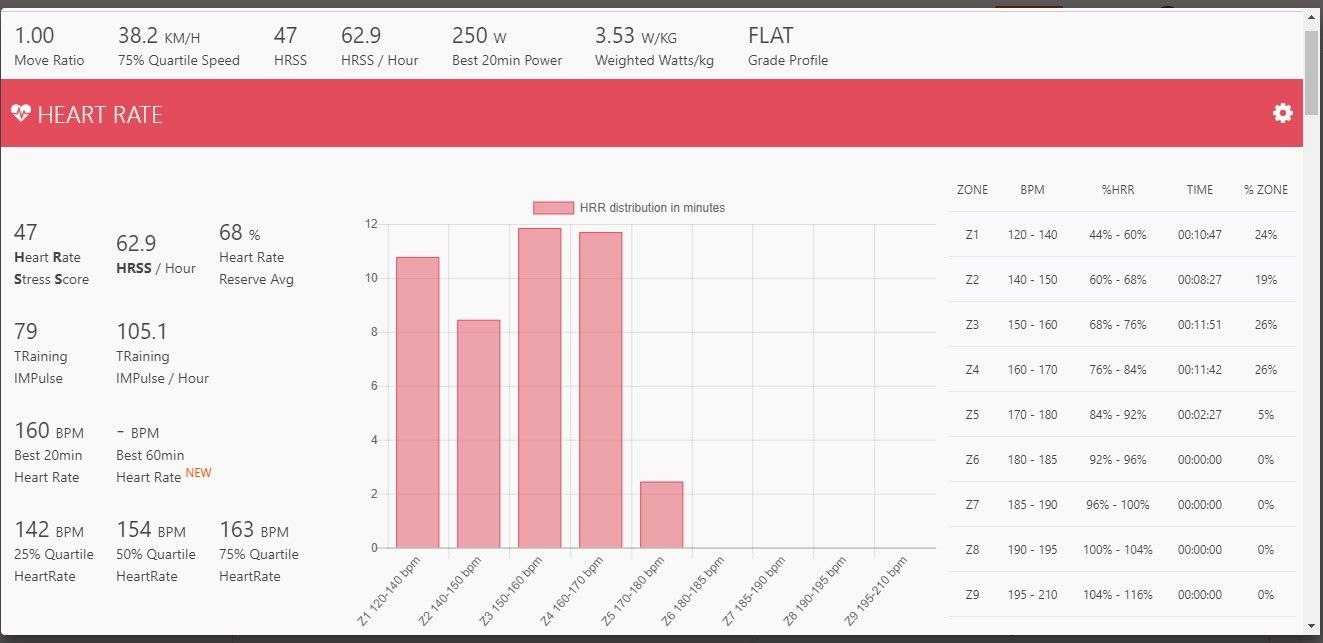Toggle HRR distribution legend swatch
This screenshot has width=1323, height=643.
point(553,208)
